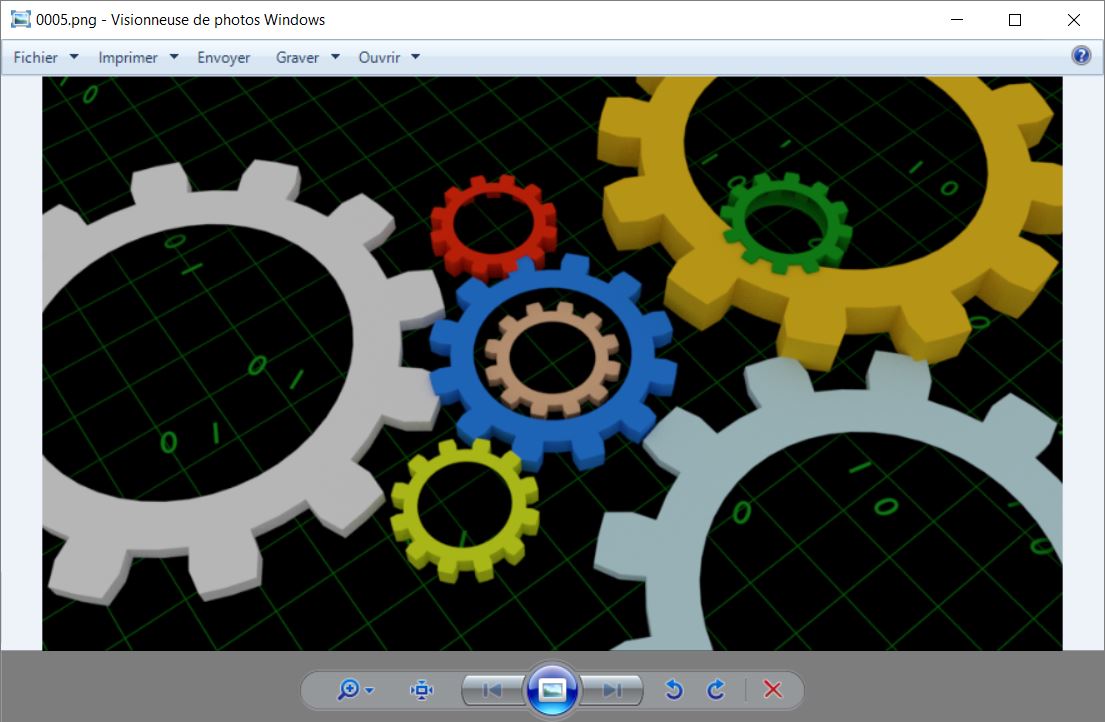Expand the Ouvrir dropdown arrow
The image size is (1105, 722).
[x=416, y=57]
